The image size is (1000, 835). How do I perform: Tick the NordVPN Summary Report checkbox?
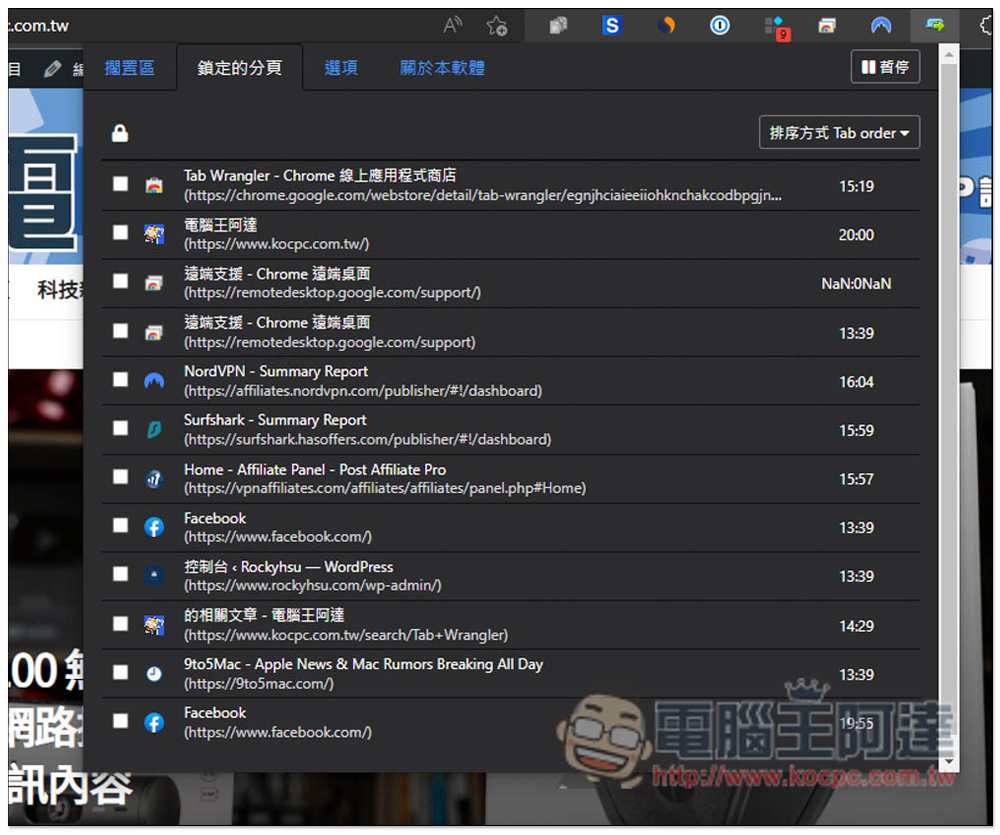[121, 380]
